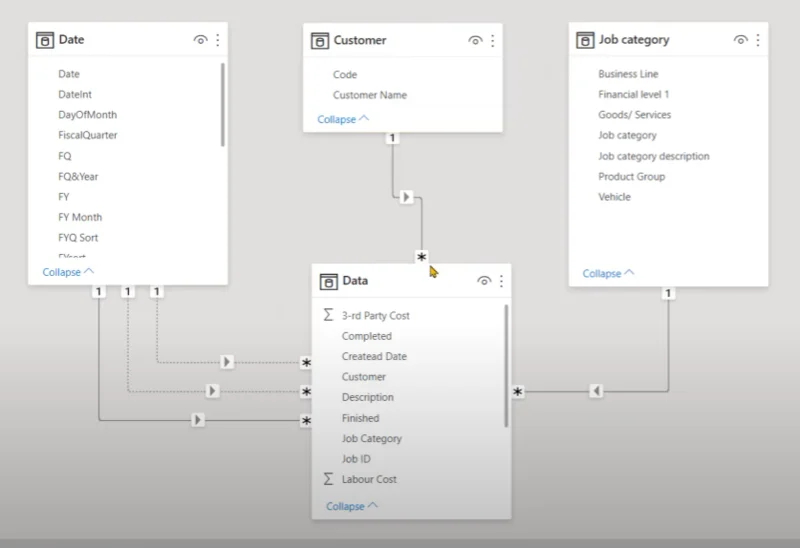Click the Data table icon in header

[329, 281]
